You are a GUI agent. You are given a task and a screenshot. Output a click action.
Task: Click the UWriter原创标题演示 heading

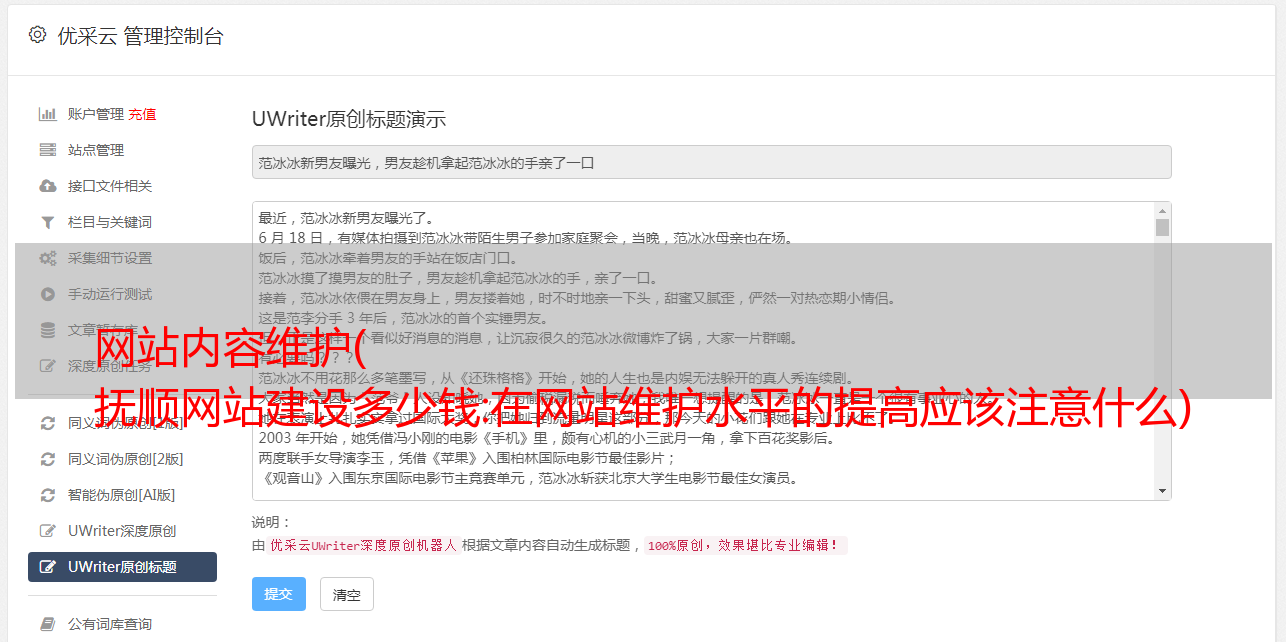[x=349, y=119]
